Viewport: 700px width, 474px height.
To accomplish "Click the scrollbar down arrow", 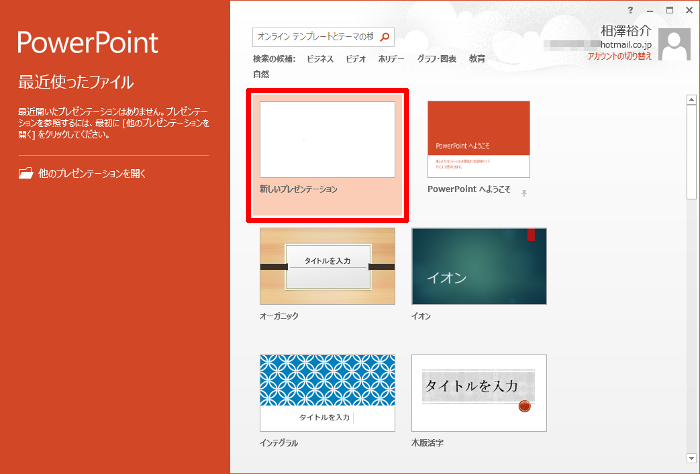I will pyautogui.click(x=692, y=458).
